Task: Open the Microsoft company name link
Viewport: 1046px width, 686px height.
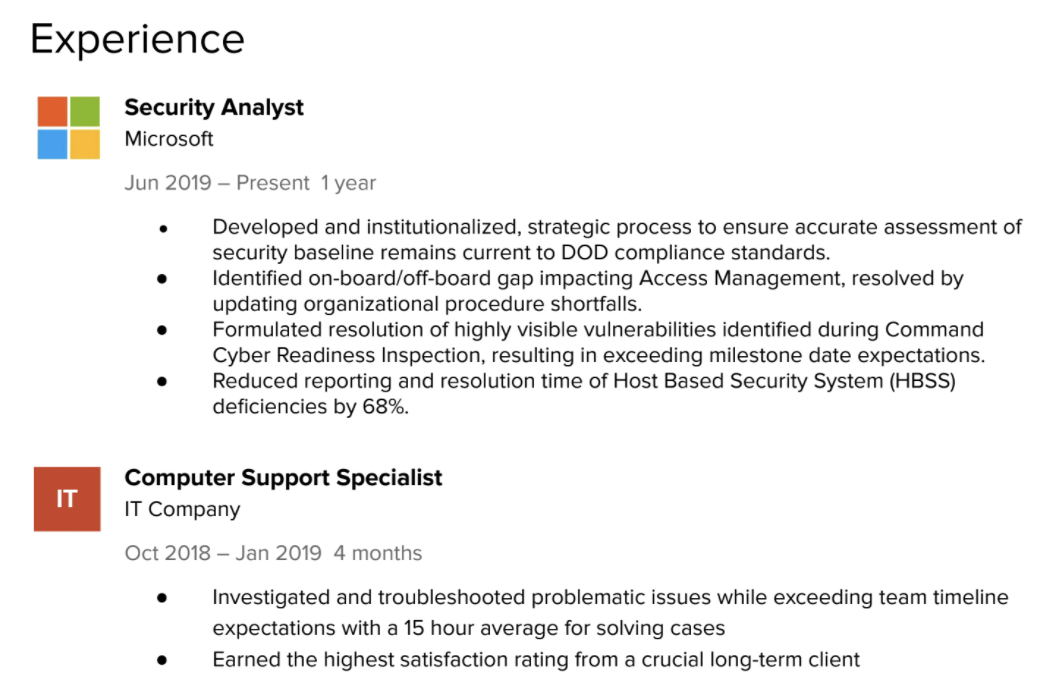Action: [169, 139]
